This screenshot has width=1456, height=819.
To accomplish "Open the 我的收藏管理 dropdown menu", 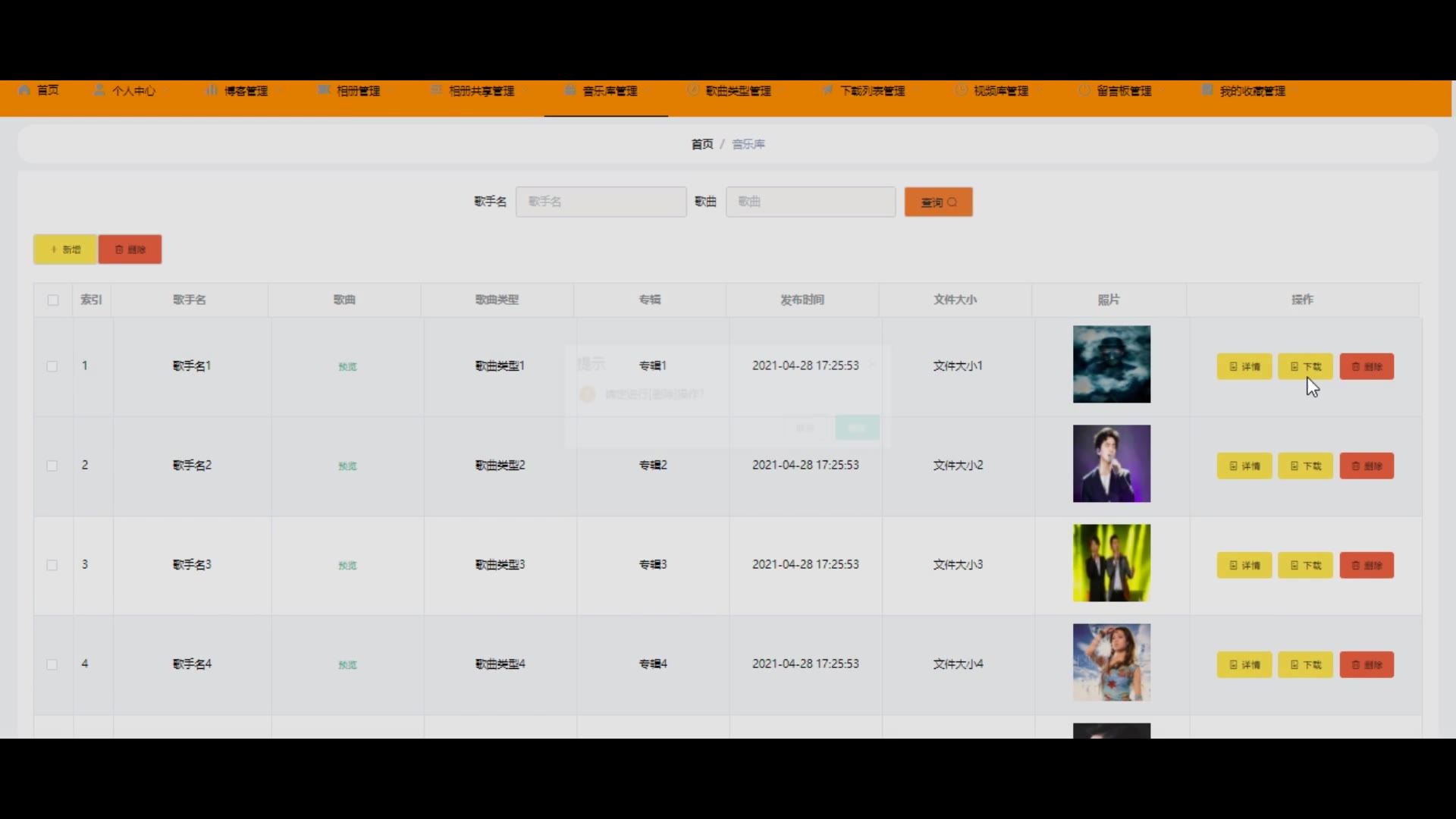I will (1252, 91).
